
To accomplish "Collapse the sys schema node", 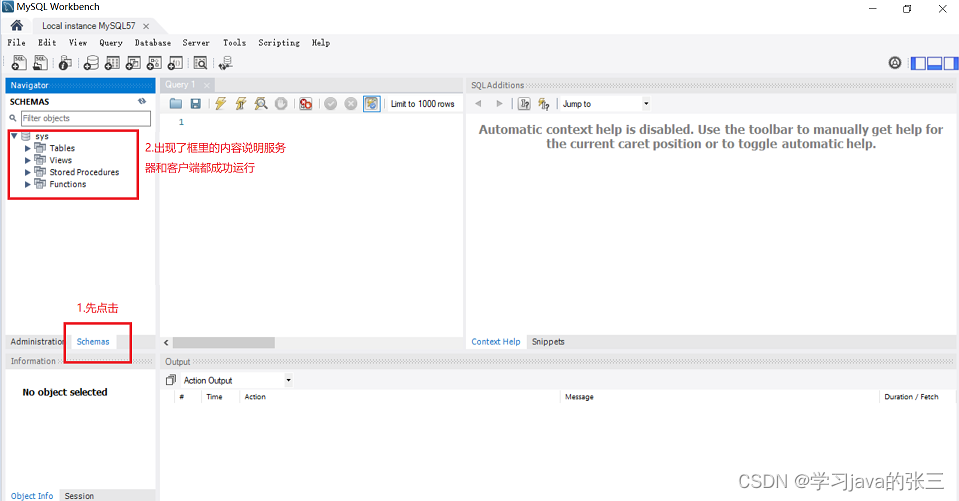I will (14, 136).
